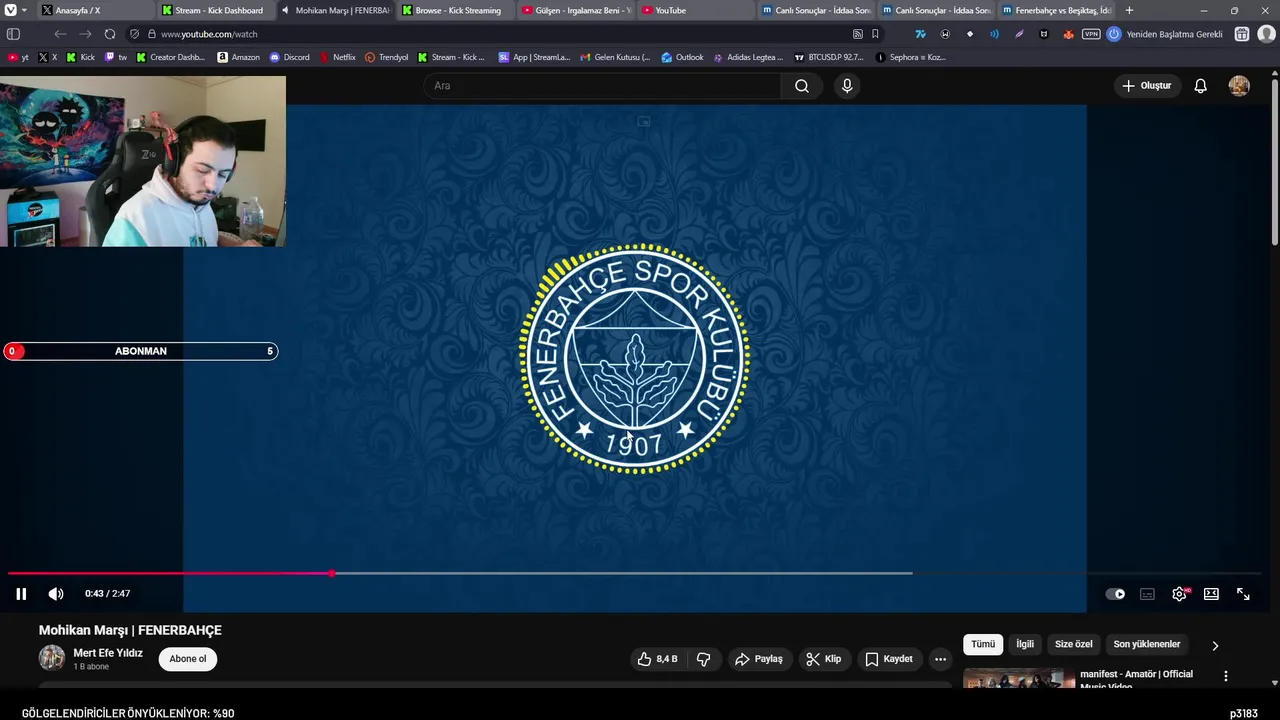Mute the video using the speaker icon
This screenshot has height=720, width=1280.
coord(56,594)
